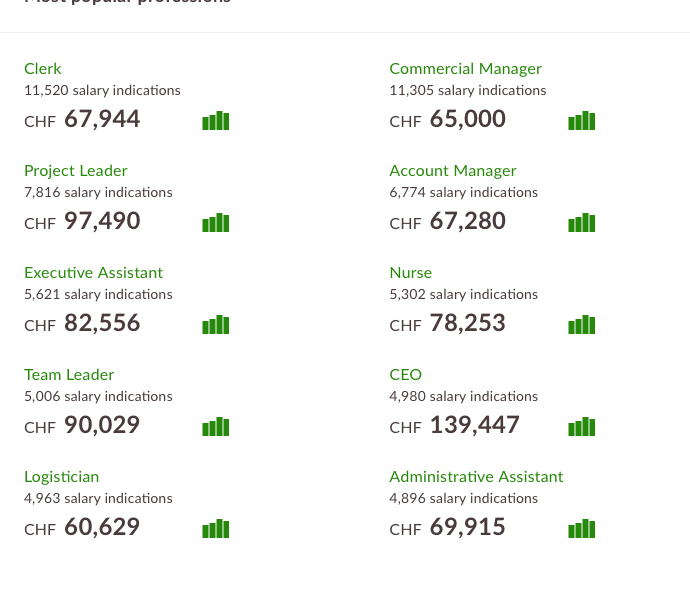
Task: Open the Clerk profession link
Action: coord(43,69)
